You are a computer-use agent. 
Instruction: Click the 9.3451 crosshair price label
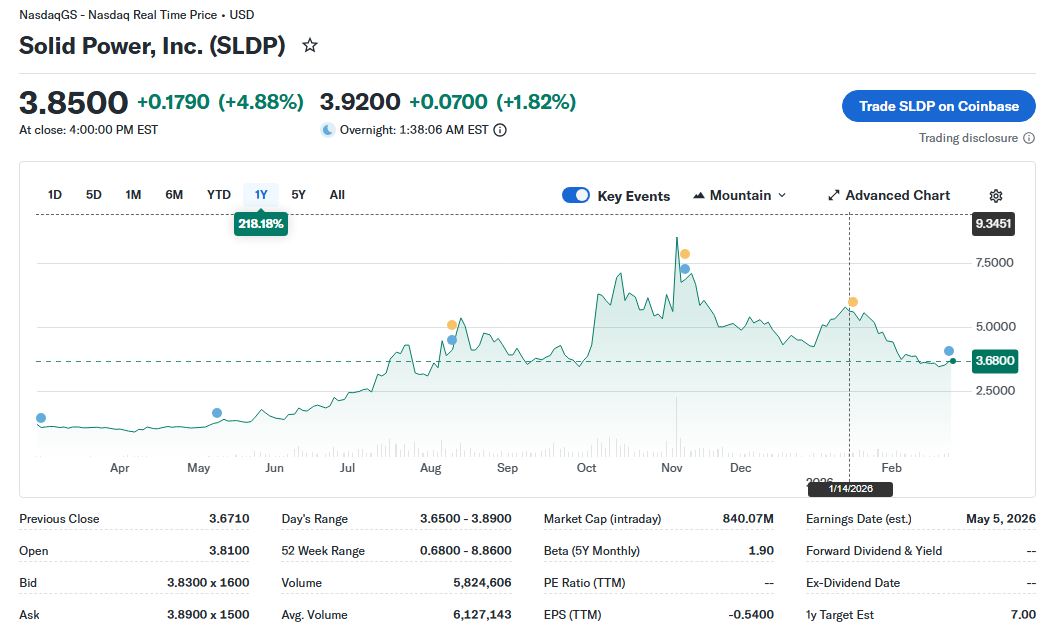tap(993, 224)
